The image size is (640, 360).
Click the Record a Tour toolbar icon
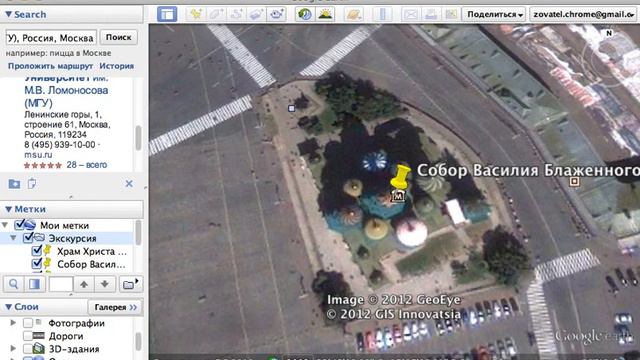tap(276, 14)
